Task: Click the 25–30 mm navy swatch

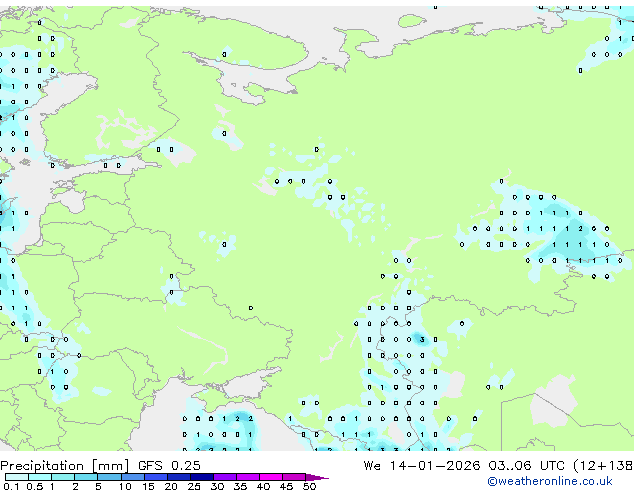Action: tap(201, 477)
